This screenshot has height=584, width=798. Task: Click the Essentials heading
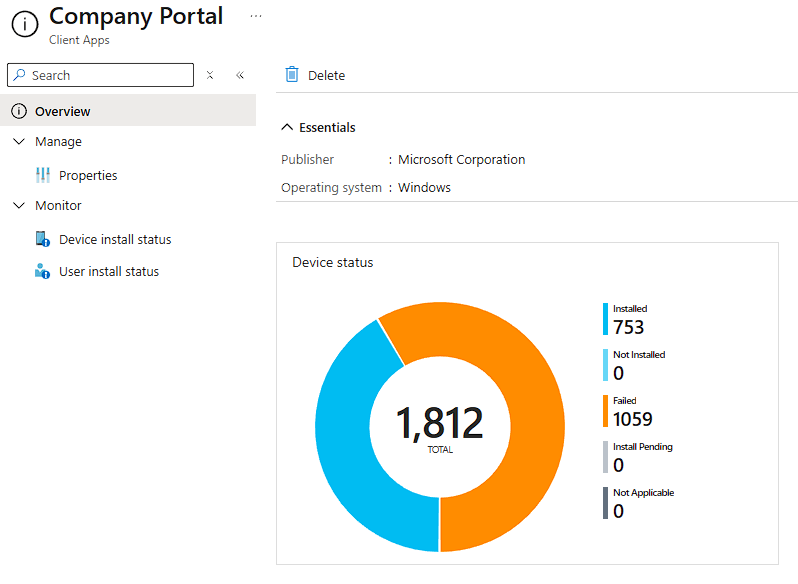coord(327,127)
